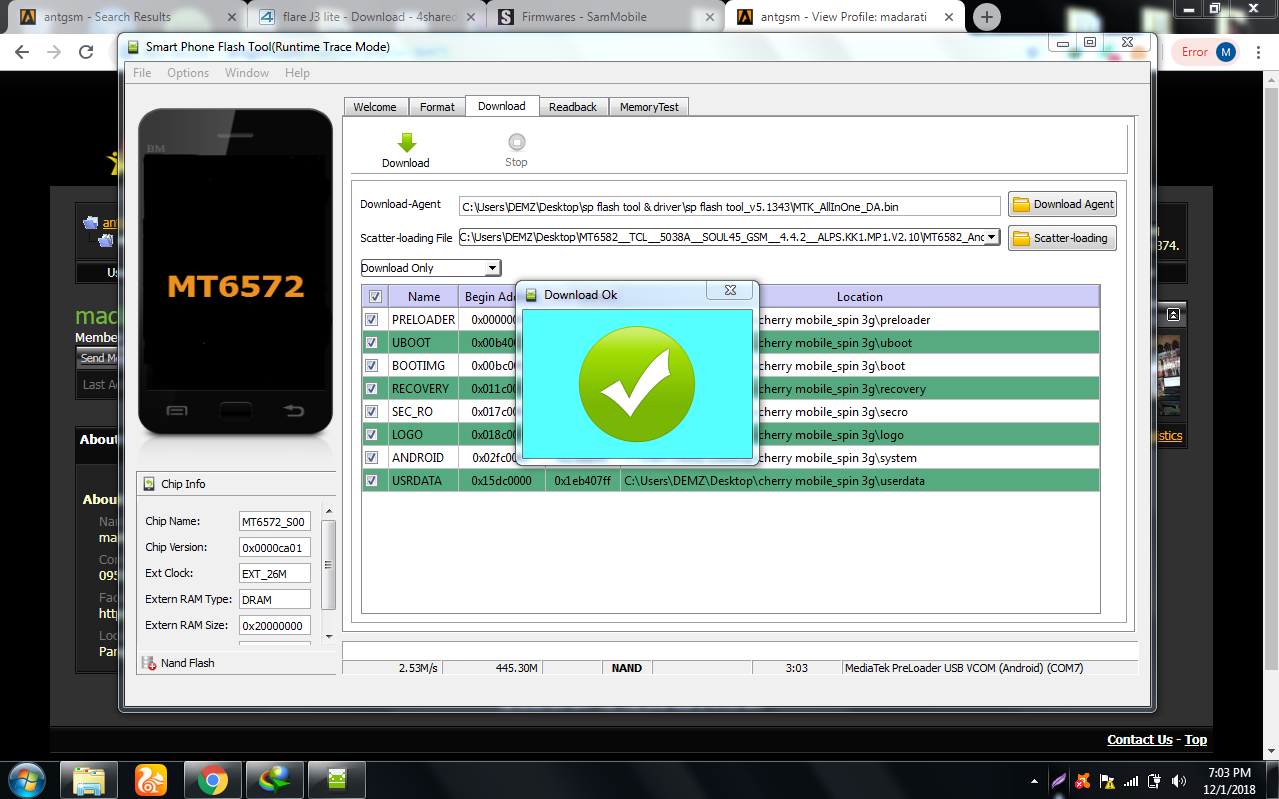Open the Window menu
This screenshot has height=799, width=1279.
click(247, 73)
